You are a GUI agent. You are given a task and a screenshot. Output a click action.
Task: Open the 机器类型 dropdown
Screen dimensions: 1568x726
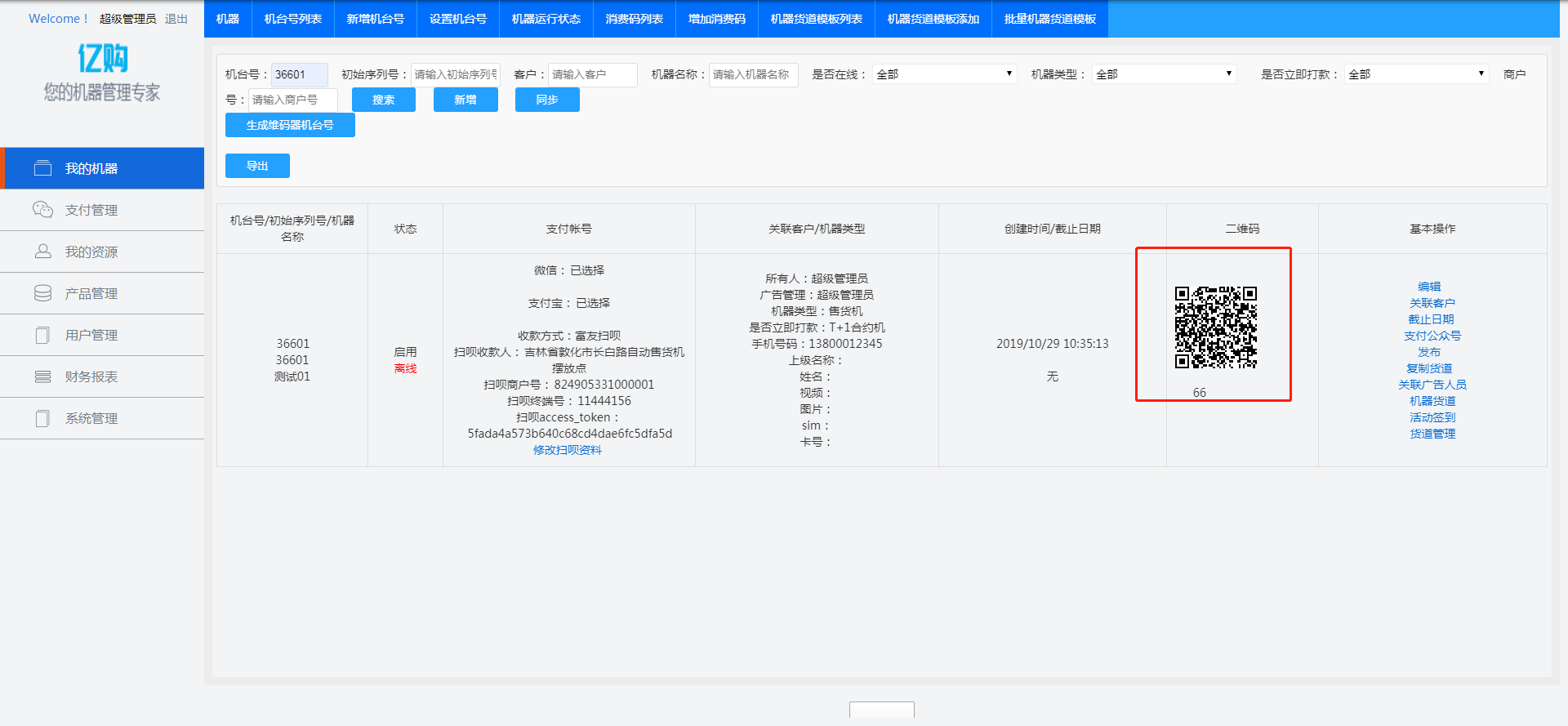[x=1163, y=74]
